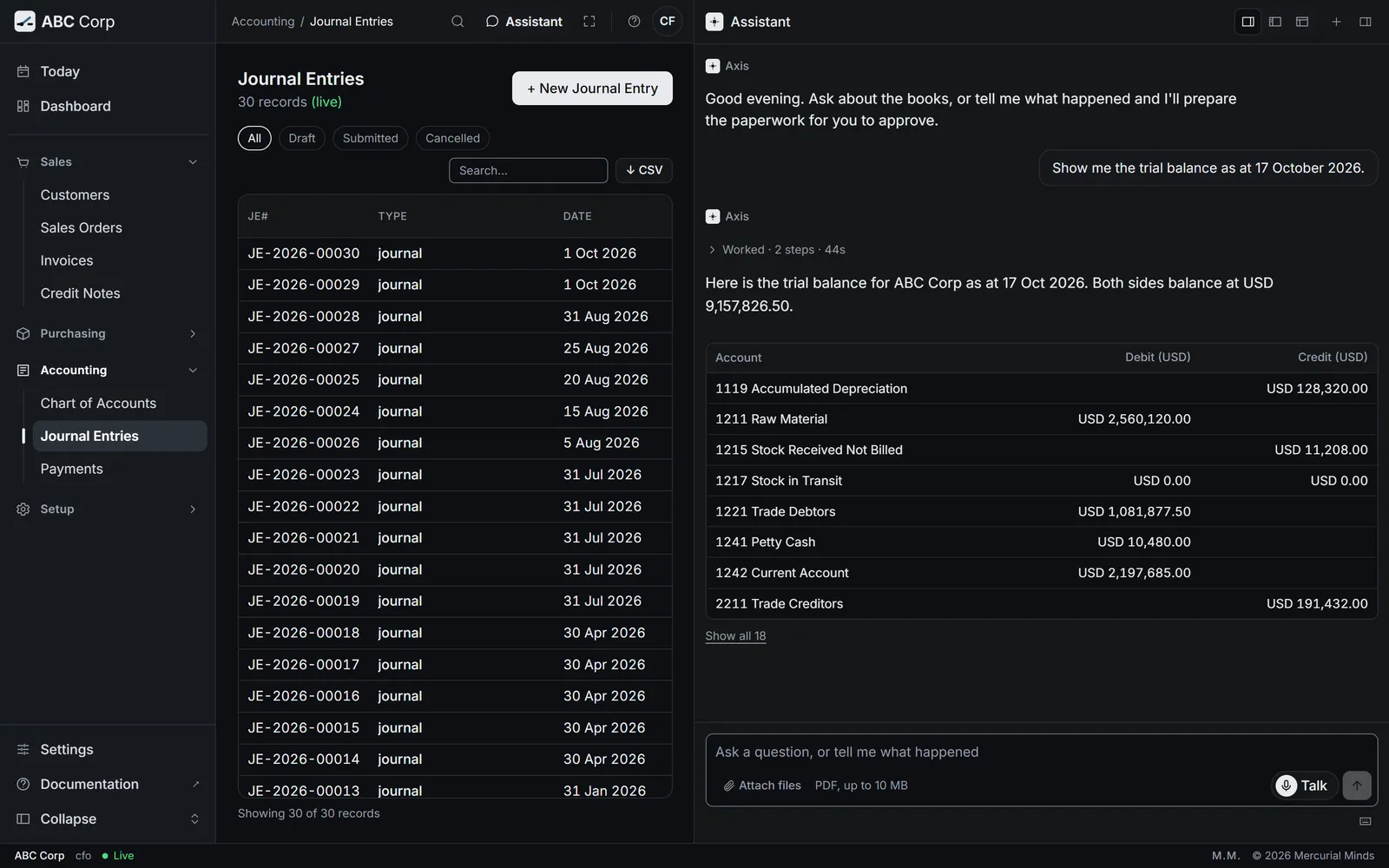Open journal entry JE-2026-00030
1389x868 pixels.
(x=455, y=253)
